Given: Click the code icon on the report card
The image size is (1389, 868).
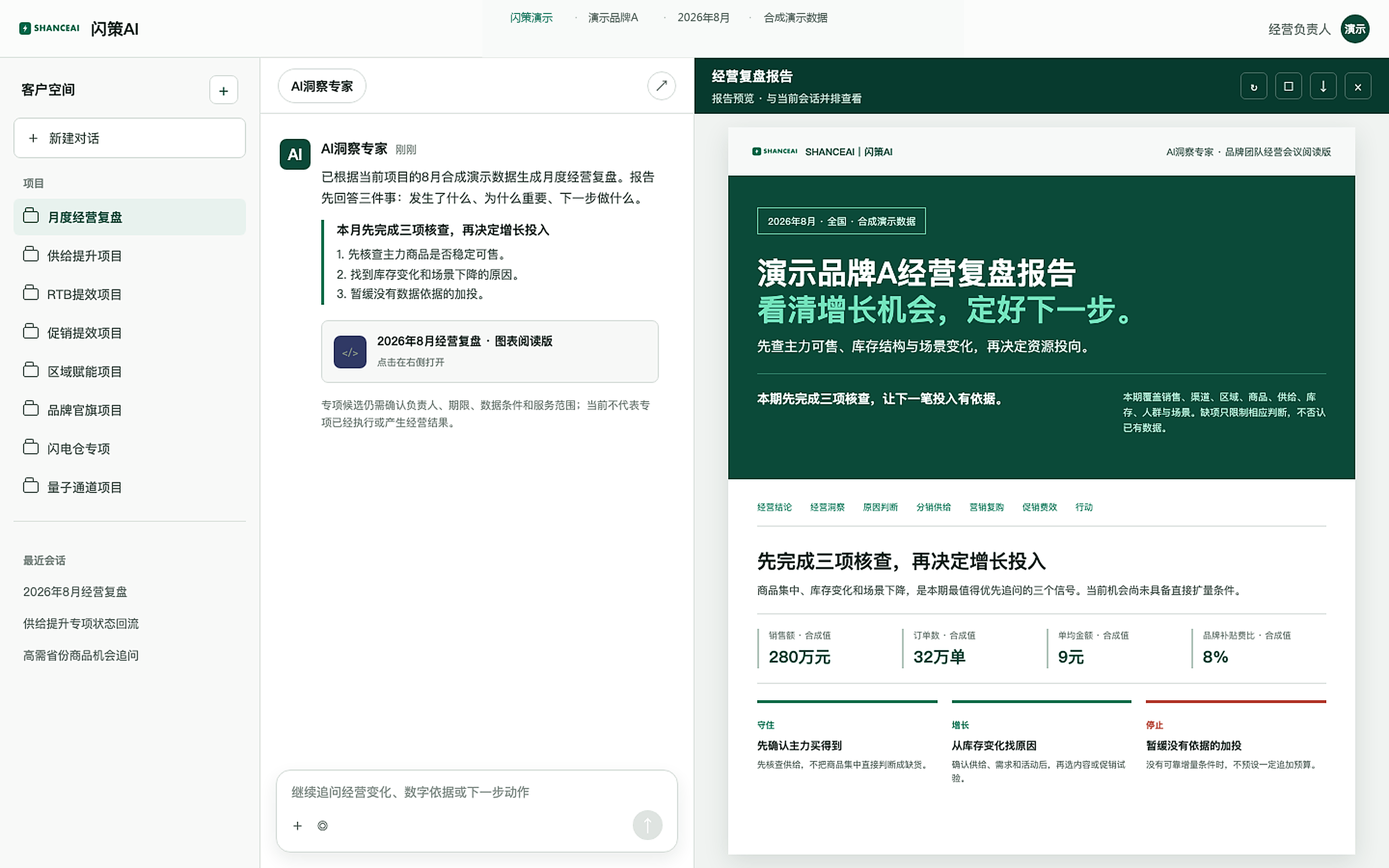Looking at the screenshot, I should (350, 352).
